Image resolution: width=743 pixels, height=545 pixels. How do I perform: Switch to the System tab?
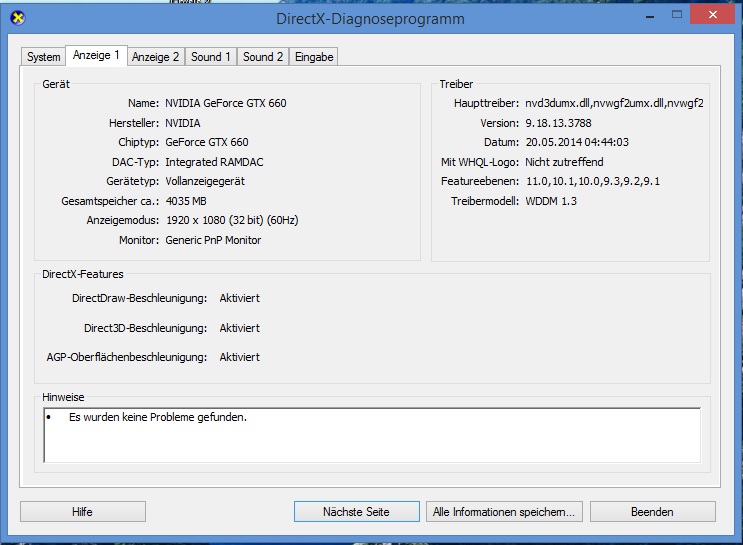coord(44,57)
